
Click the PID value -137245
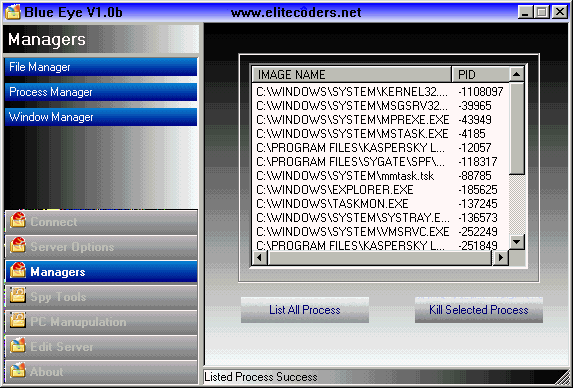(x=478, y=203)
